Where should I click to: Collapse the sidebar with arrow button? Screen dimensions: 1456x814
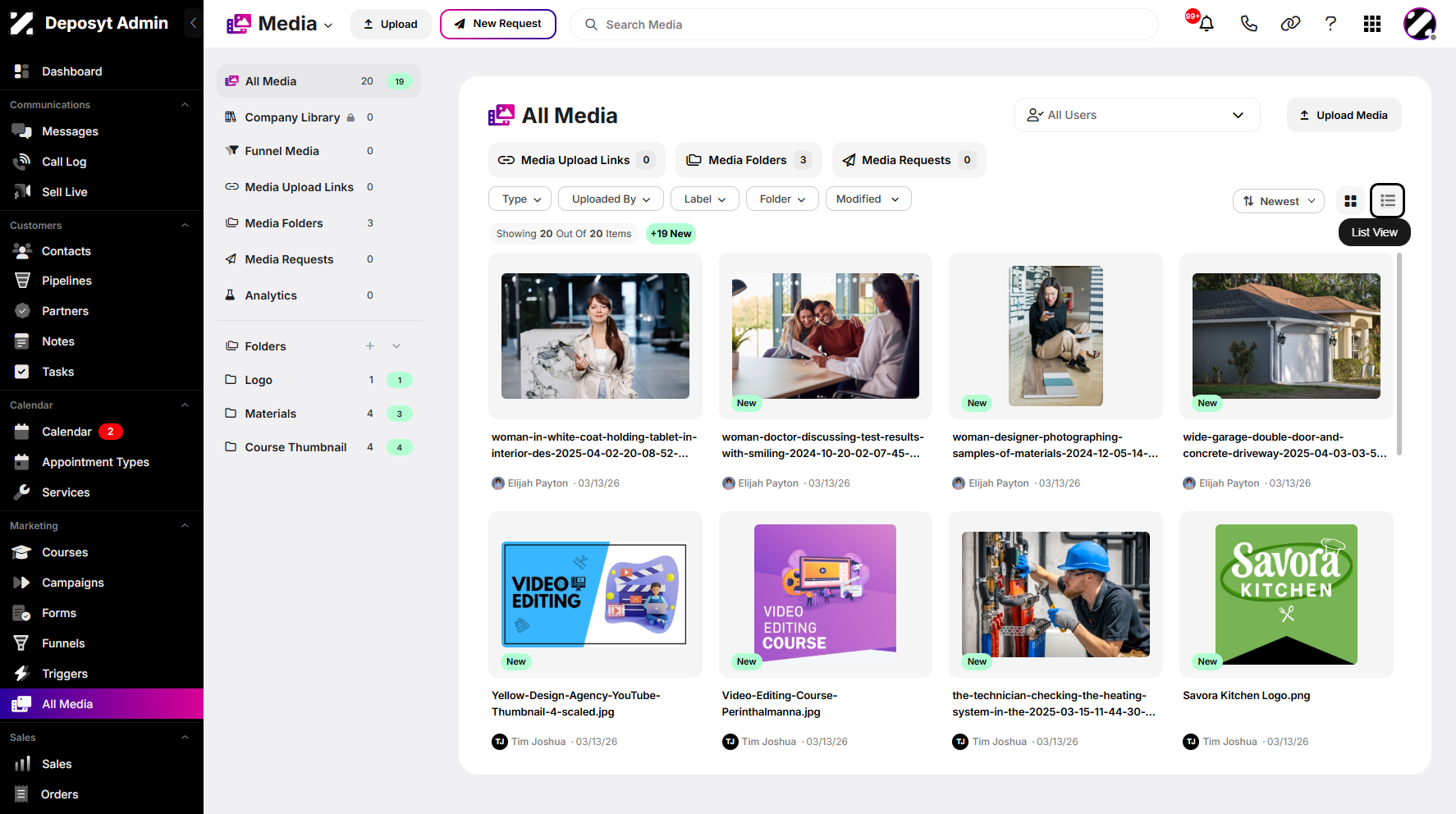point(193,23)
